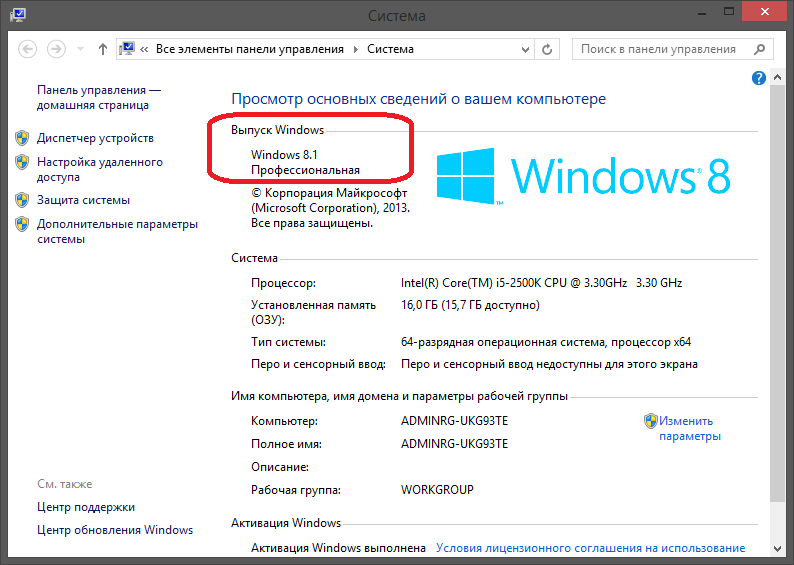
Task: Click shield icon beside Дополнительные параметры системы
Action: click(x=22, y=224)
